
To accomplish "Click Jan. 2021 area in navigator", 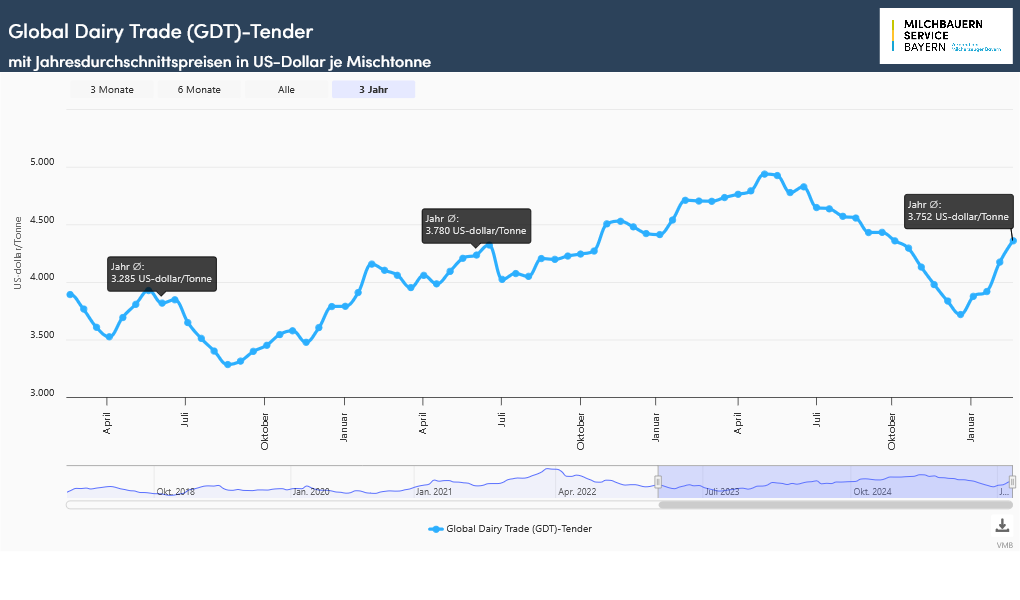I will click(434, 491).
